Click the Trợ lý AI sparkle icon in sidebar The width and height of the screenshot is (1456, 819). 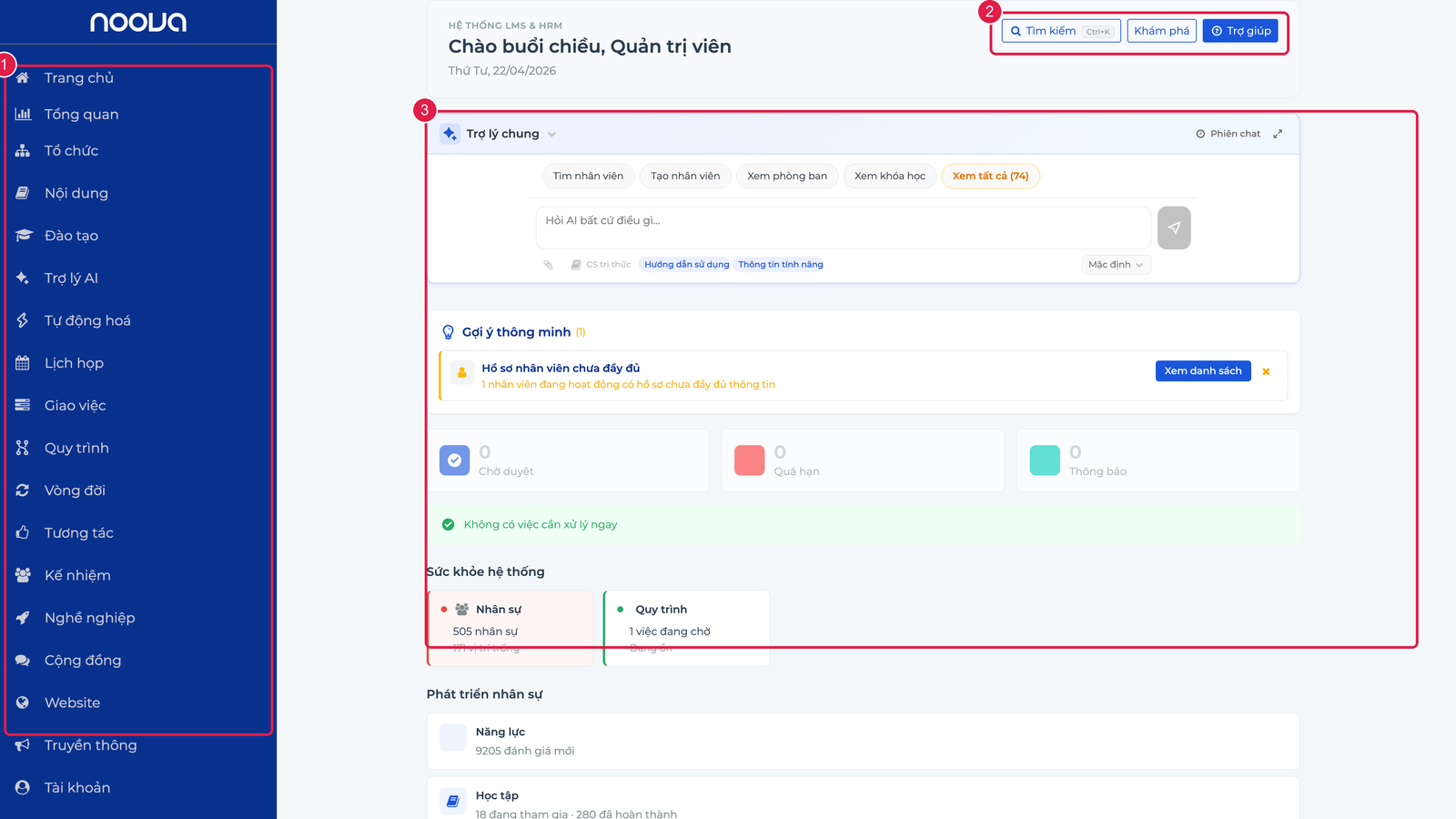tap(23, 278)
